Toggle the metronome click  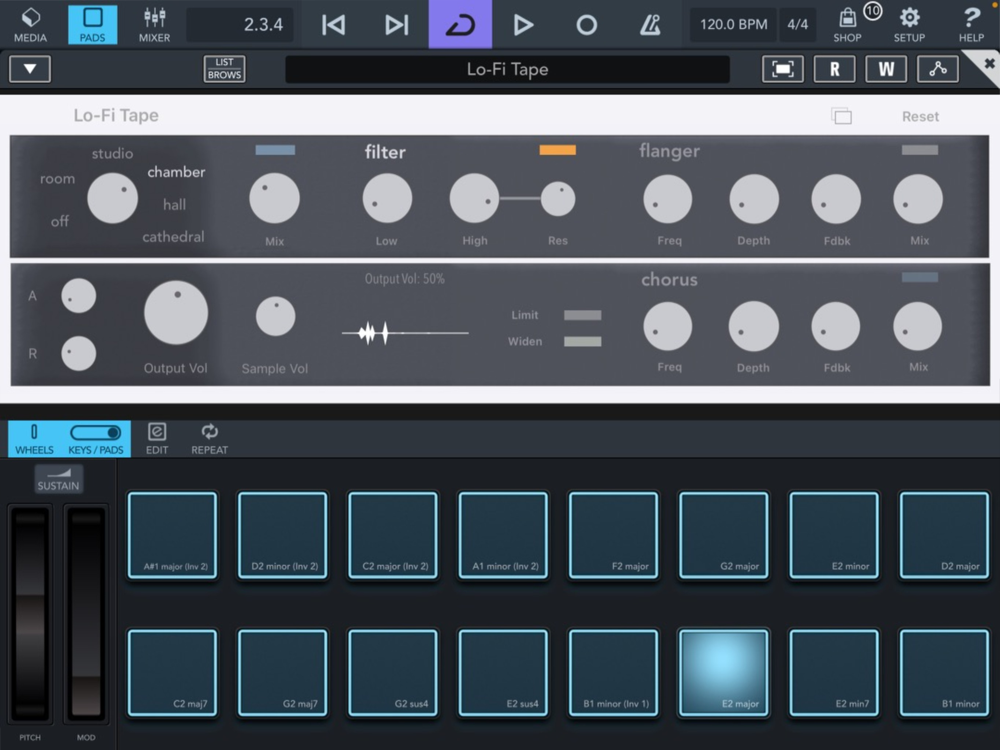tap(650, 25)
